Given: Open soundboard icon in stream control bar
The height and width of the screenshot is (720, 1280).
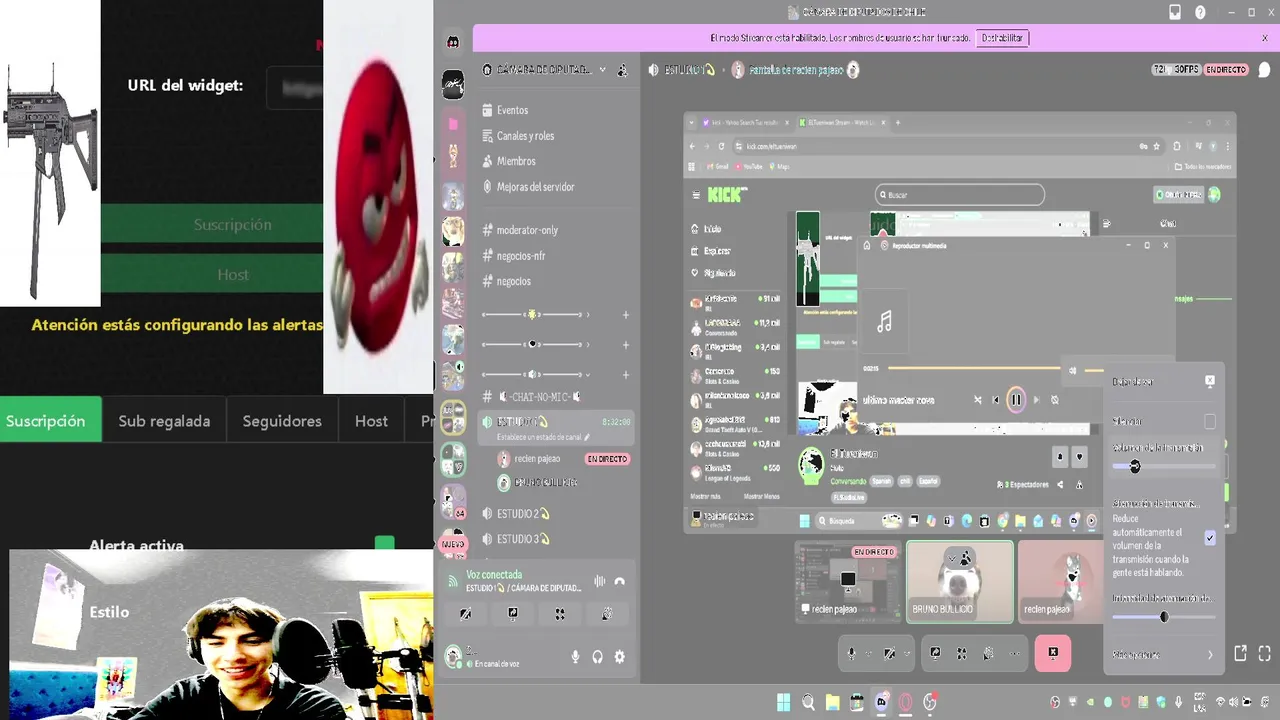Looking at the screenshot, I should pos(988,653).
